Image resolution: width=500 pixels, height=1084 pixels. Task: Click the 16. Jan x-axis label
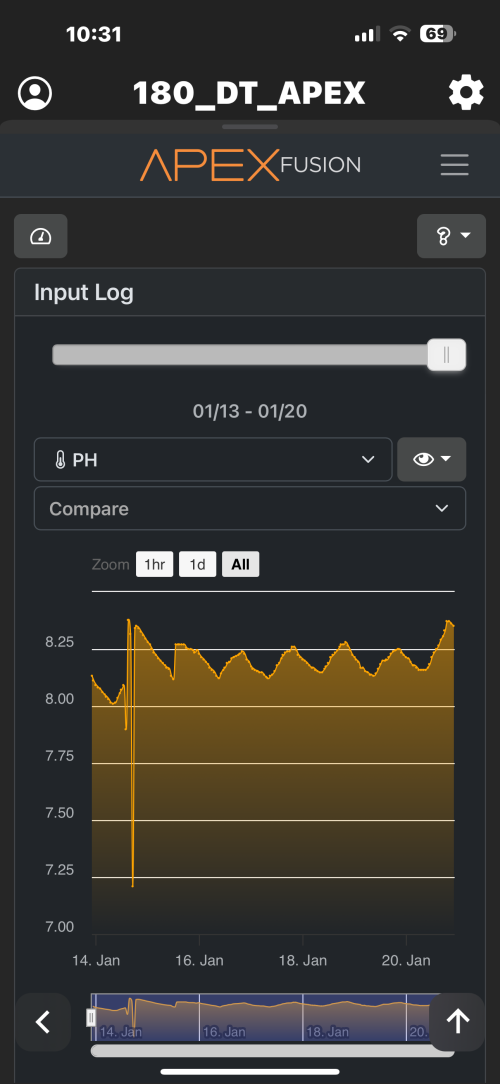(x=198, y=960)
